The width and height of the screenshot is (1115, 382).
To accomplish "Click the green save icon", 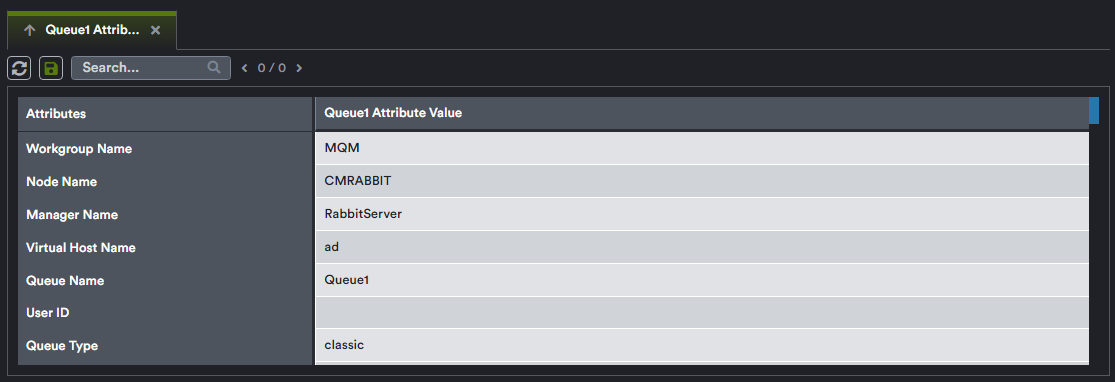I will point(51,68).
